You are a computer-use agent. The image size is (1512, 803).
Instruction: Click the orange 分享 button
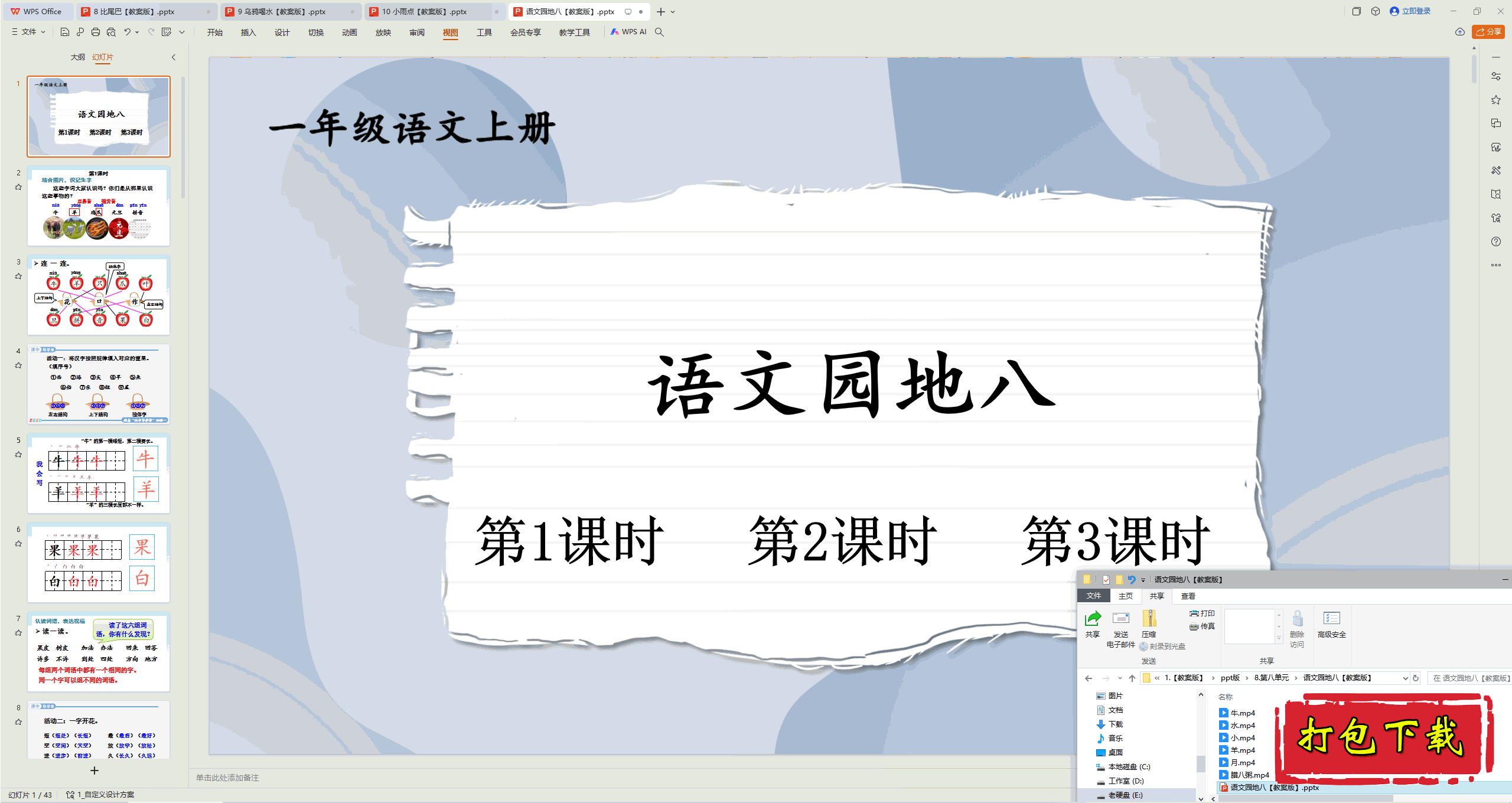[x=1488, y=32]
